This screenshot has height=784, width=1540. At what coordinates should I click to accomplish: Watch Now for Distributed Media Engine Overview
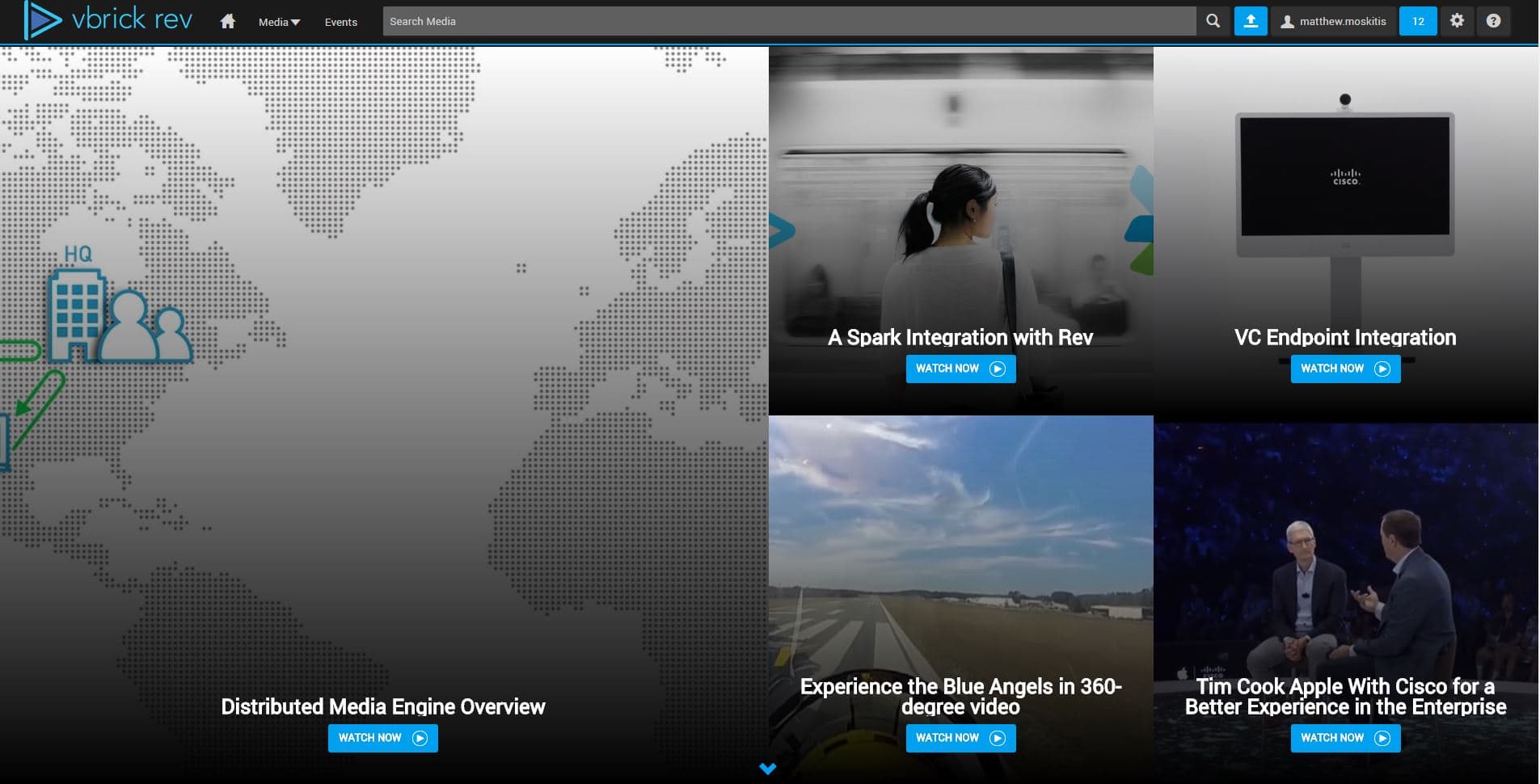(x=382, y=738)
